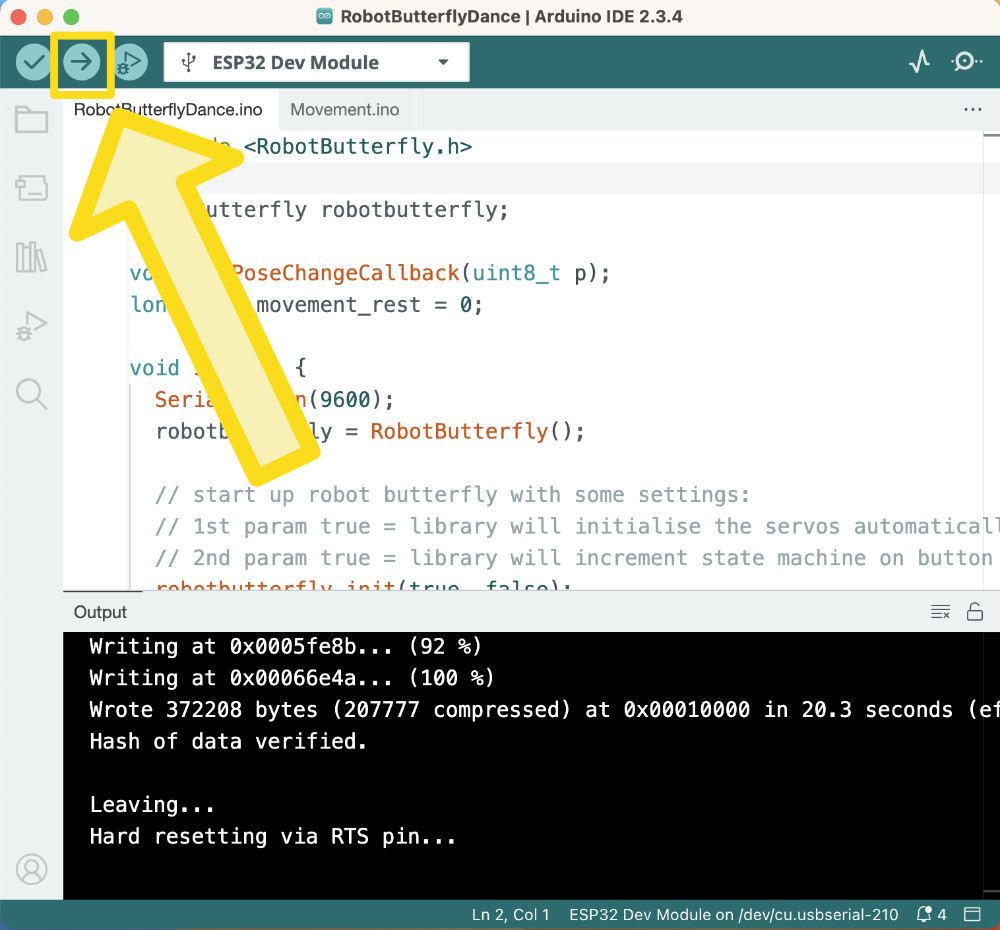Close the Arduino IDE window
Viewport: 1000px width, 930px height.
coord(18,17)
